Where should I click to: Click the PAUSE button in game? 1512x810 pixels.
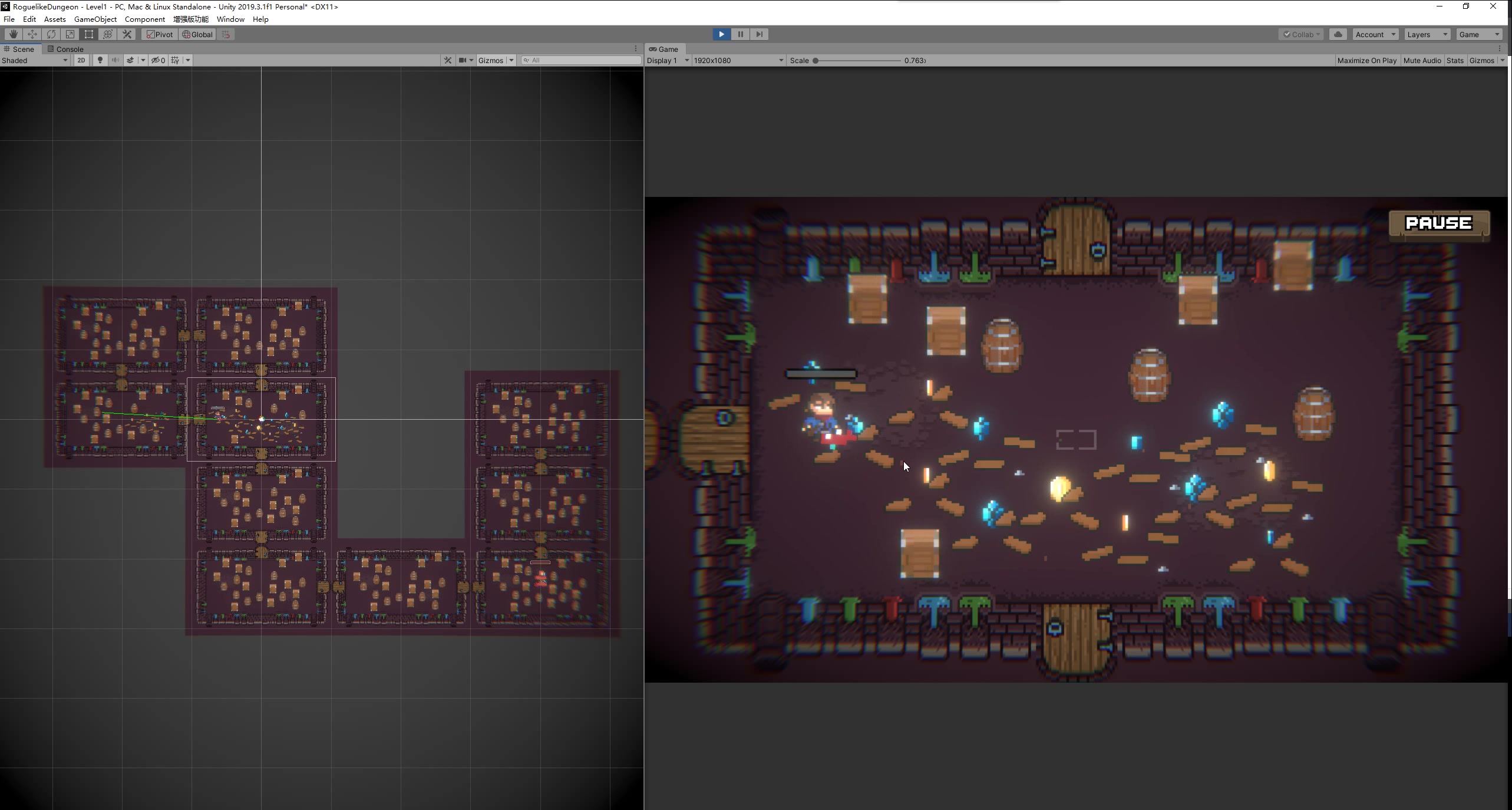[x=1438, y=223]
